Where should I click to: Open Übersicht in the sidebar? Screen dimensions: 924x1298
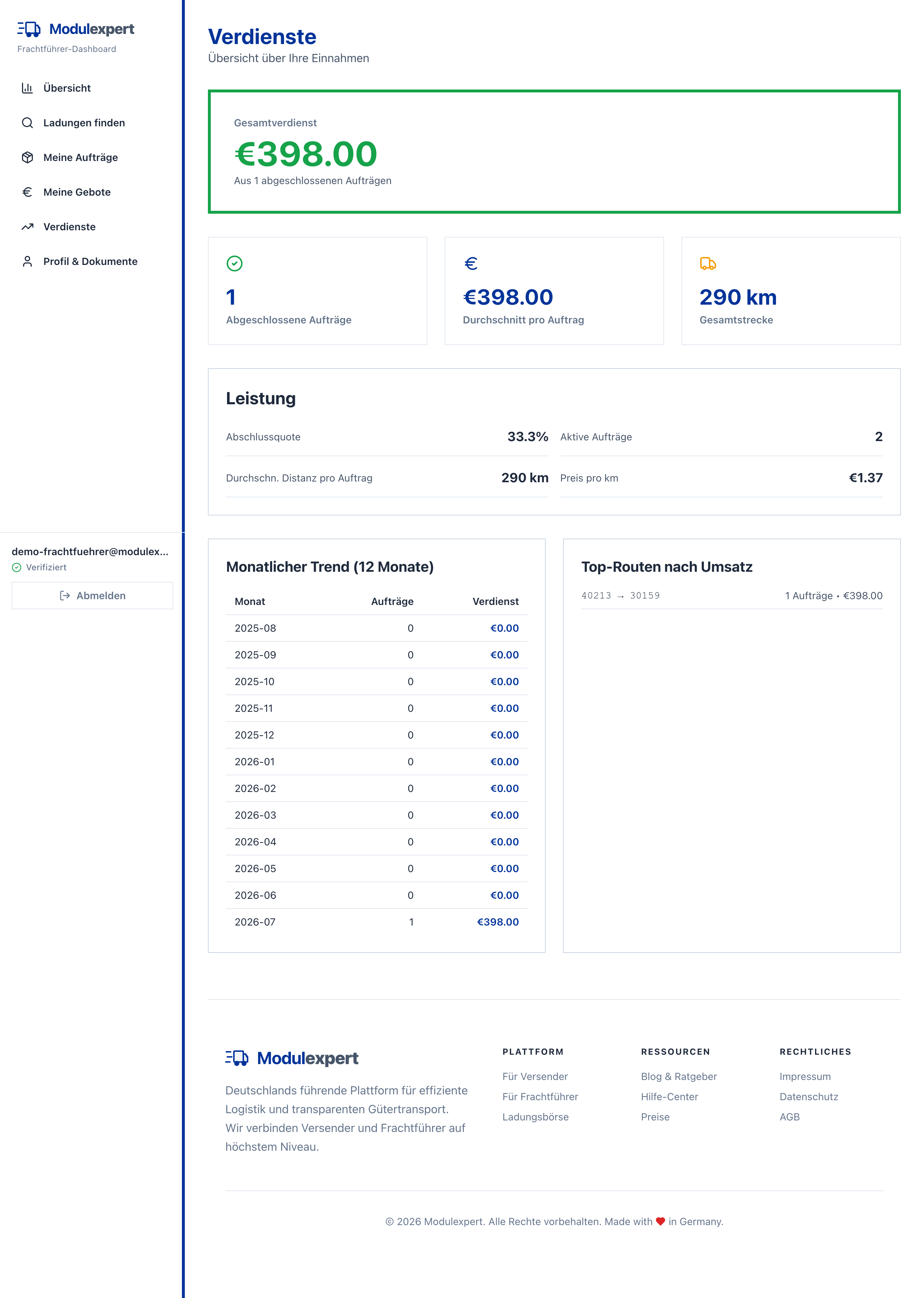point(92,88)
